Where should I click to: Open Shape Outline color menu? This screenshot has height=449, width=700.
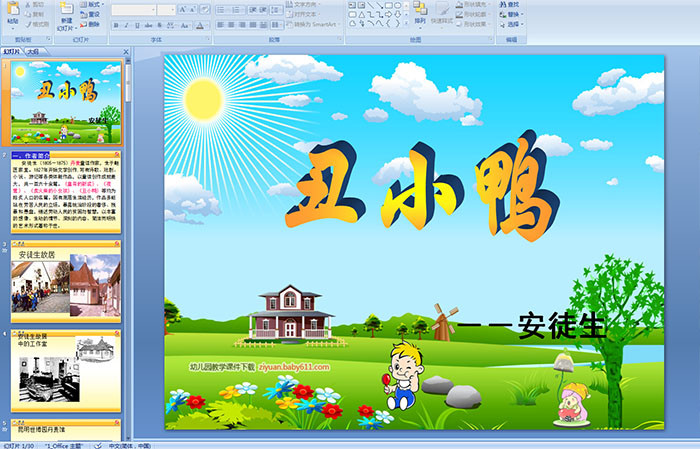pyautogui.click(x=474, y=14)
